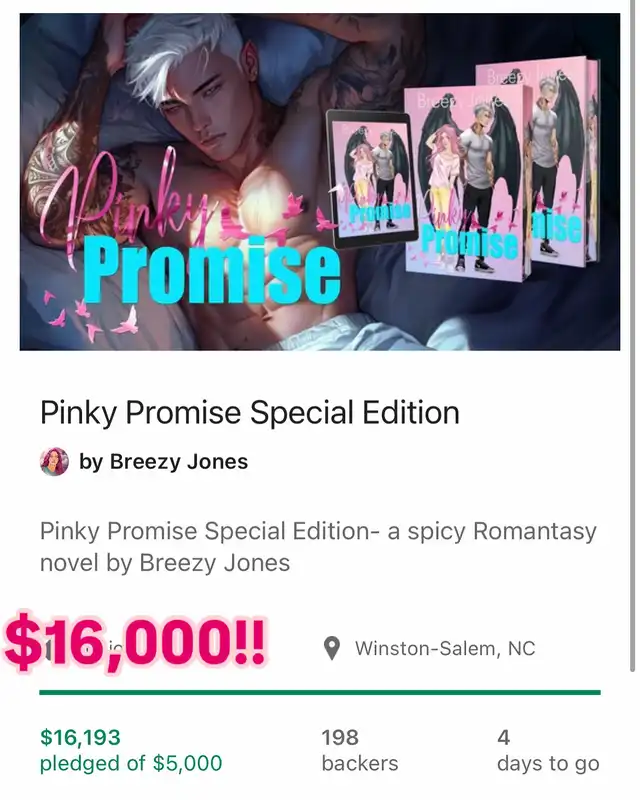Tap the cyan 'Promise' title text on banner
The height and width of the screenshot is (800, 640).
212,271
